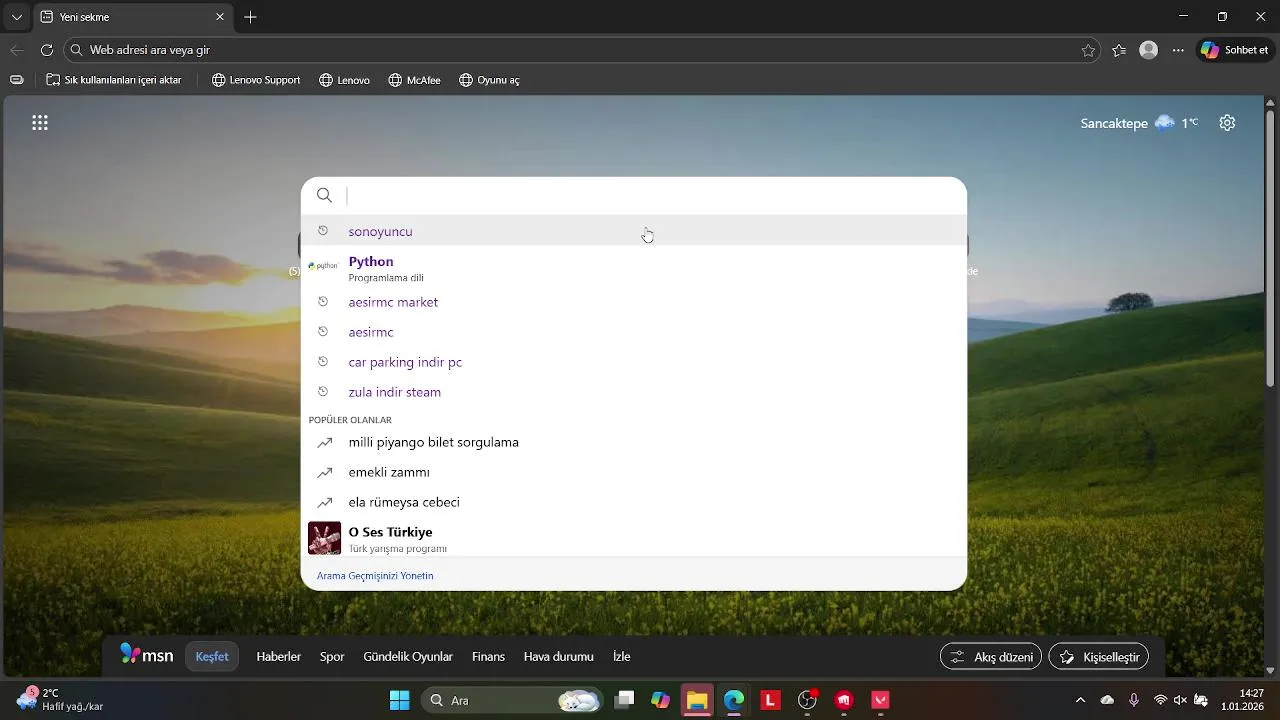
Task: Open Sancaktepe weather widget
Action: 1138,123
